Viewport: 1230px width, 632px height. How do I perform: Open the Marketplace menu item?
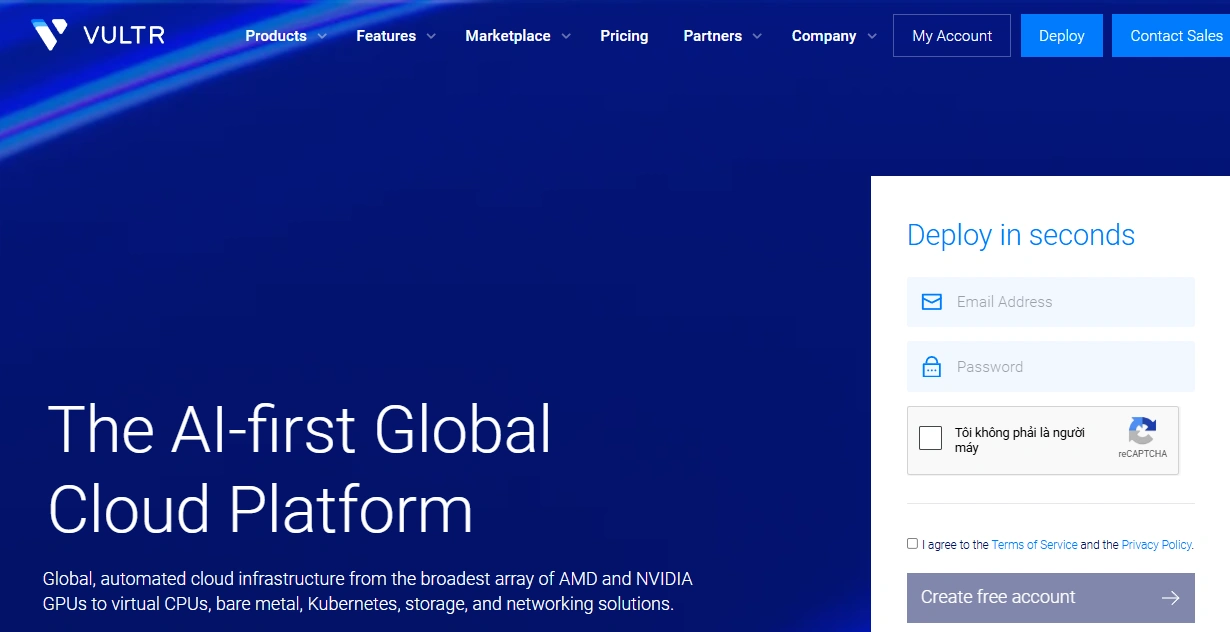pos(508,36)
